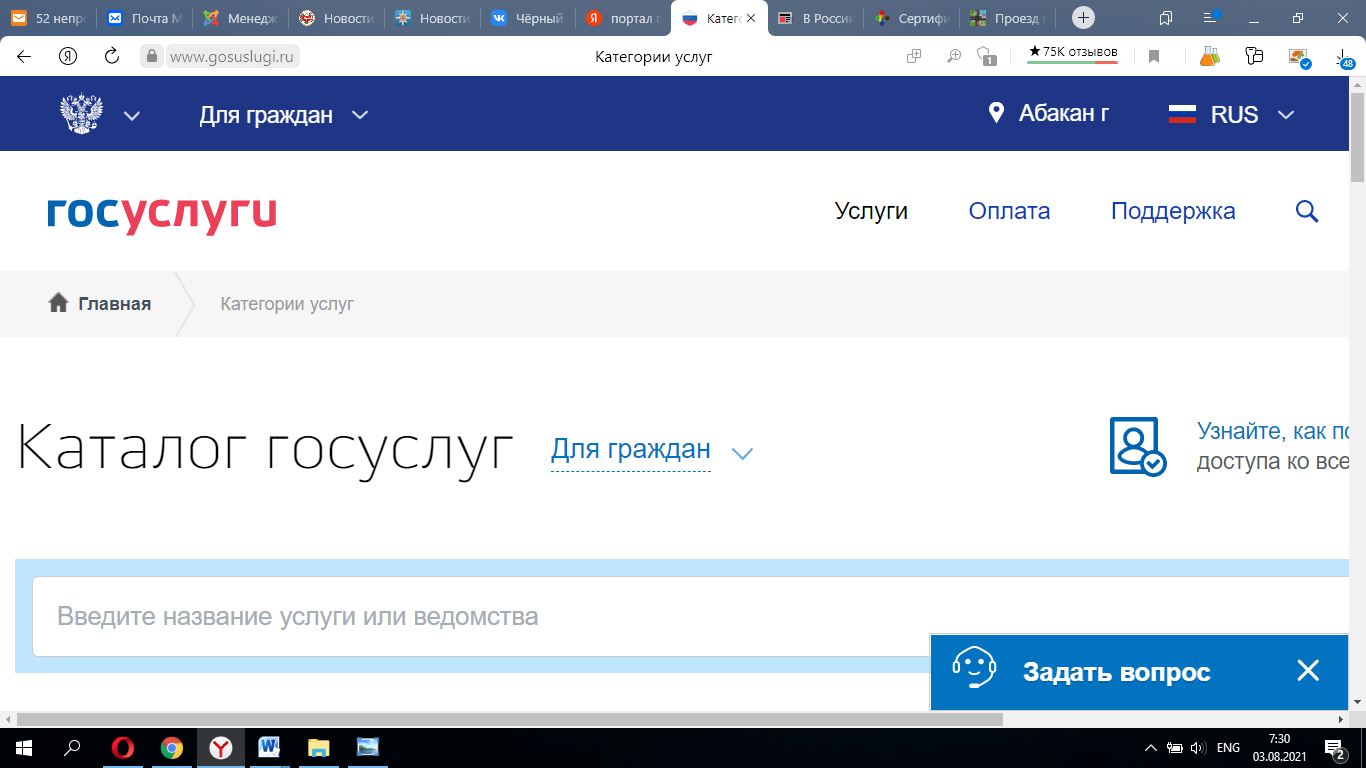Open the Госуслуги site search icon
The image size is (1366, 768).
click(x=1307, y=211)
